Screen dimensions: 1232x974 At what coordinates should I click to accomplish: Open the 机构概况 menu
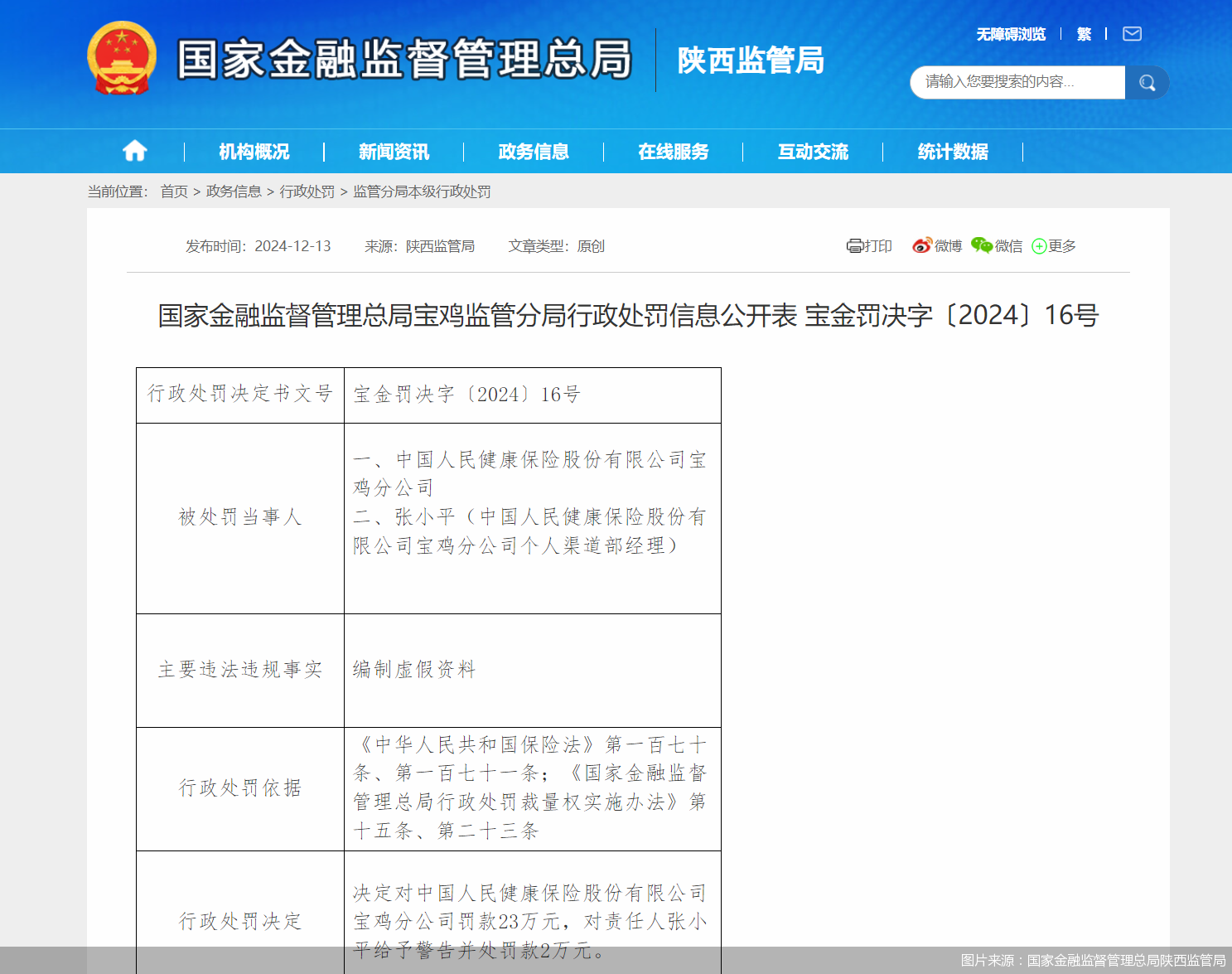(x=254, y=152)
